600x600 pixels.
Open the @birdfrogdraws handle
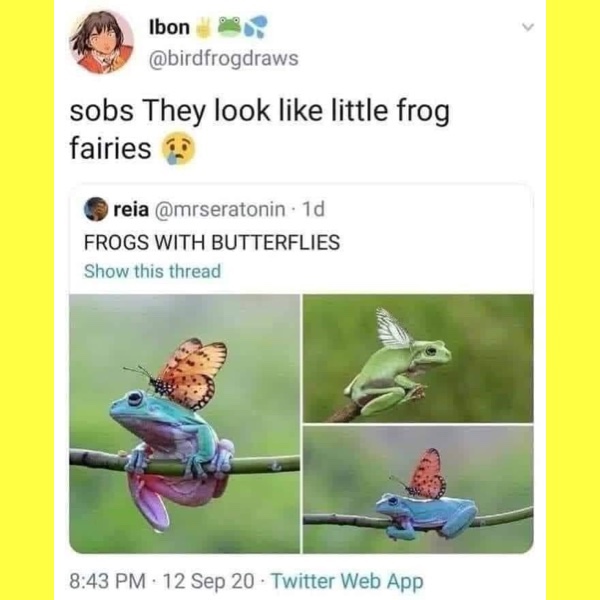(x=222, y=58)
